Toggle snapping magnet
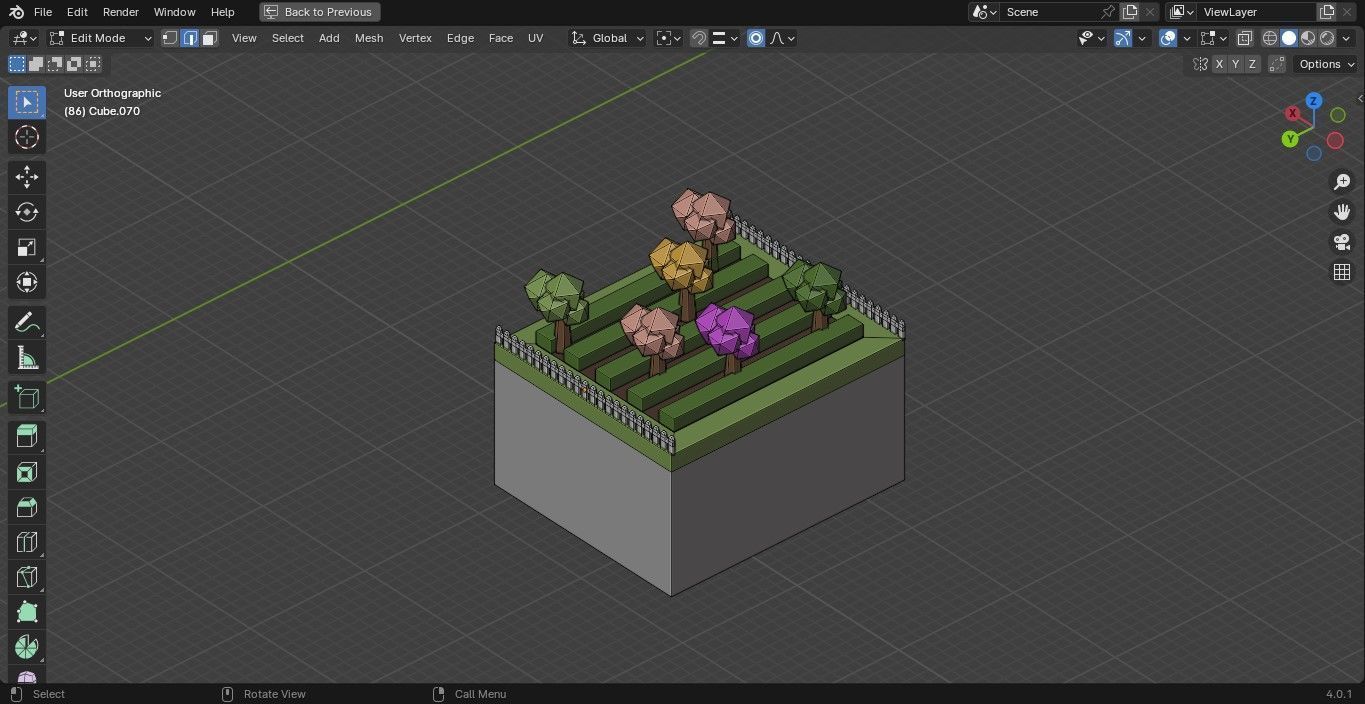1365x704 pixels. [699, 38]
